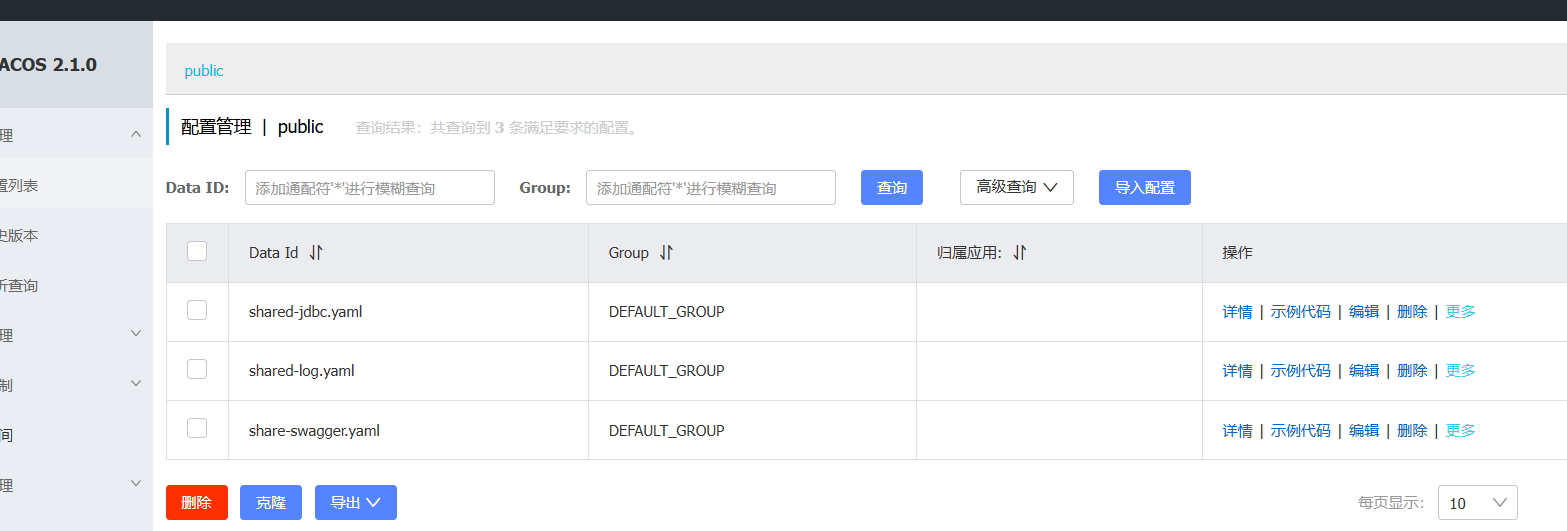Sort by 归属应用 column icon
1567x531 pixels.
click(1019, 253)
